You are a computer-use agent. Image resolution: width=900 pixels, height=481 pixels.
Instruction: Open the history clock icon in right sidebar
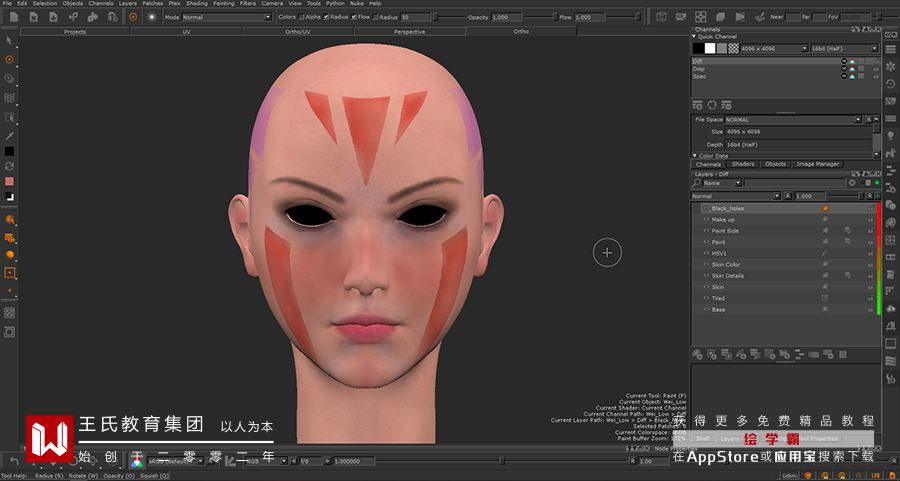(891, 84)
